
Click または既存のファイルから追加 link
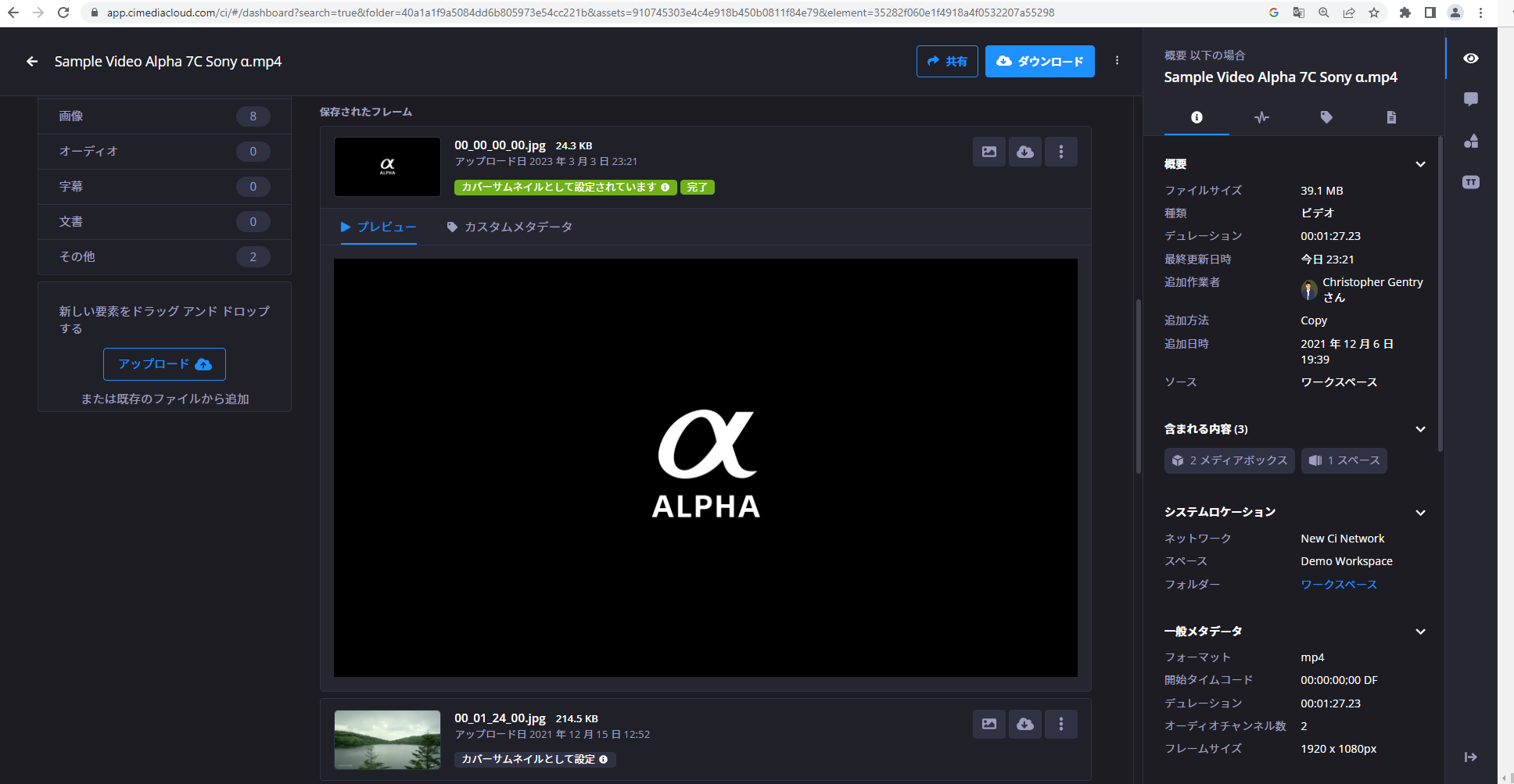165,399
